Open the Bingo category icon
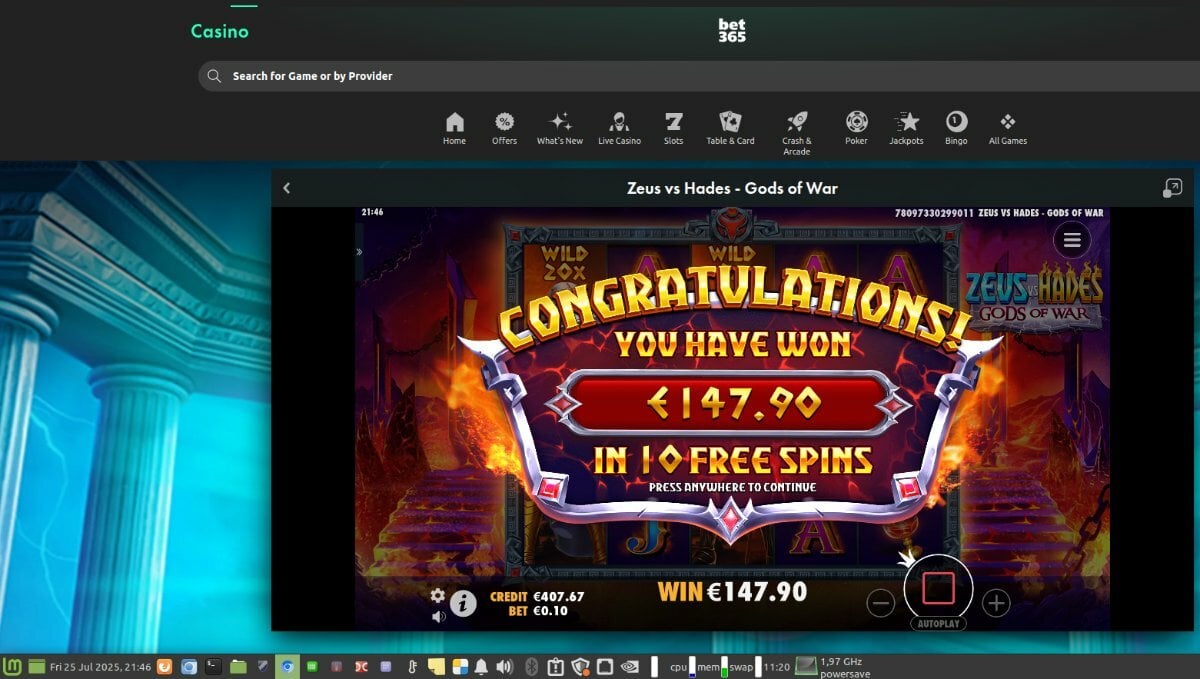This screenshot has width=1200, height=679. (956, 122)
